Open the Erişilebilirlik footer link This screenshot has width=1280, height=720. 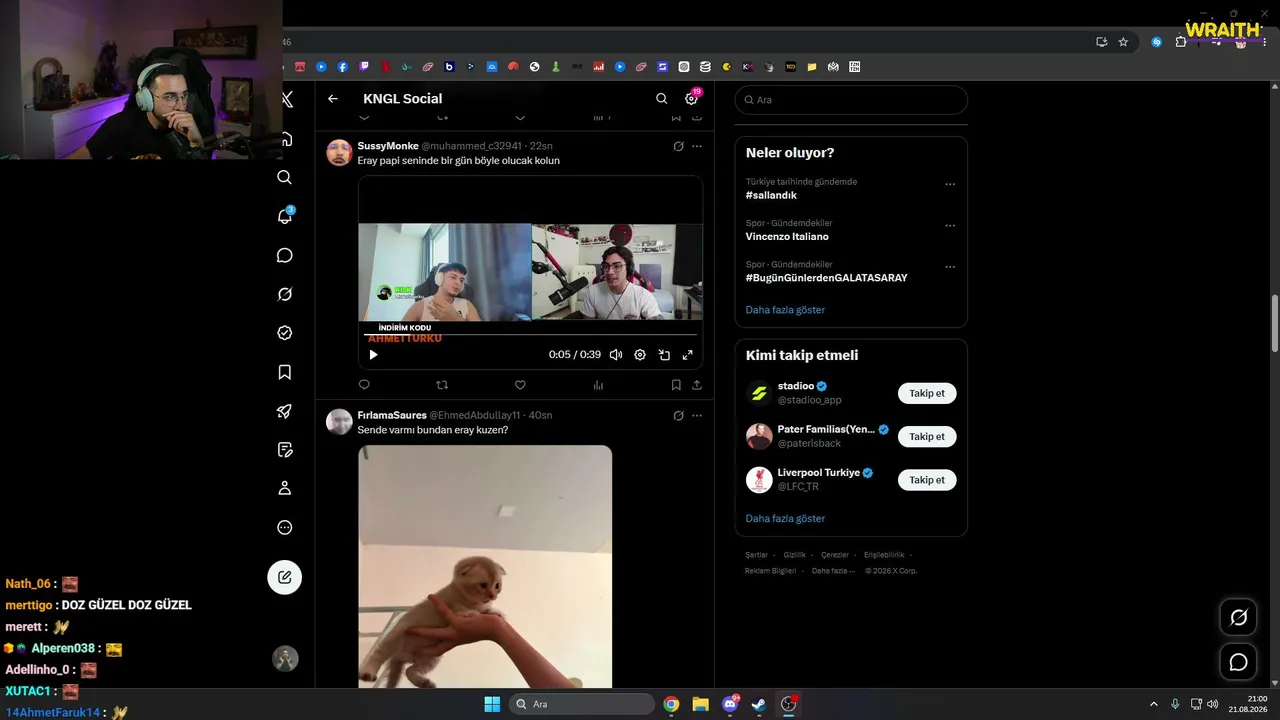pyautogui.click(x=884, y=555)
